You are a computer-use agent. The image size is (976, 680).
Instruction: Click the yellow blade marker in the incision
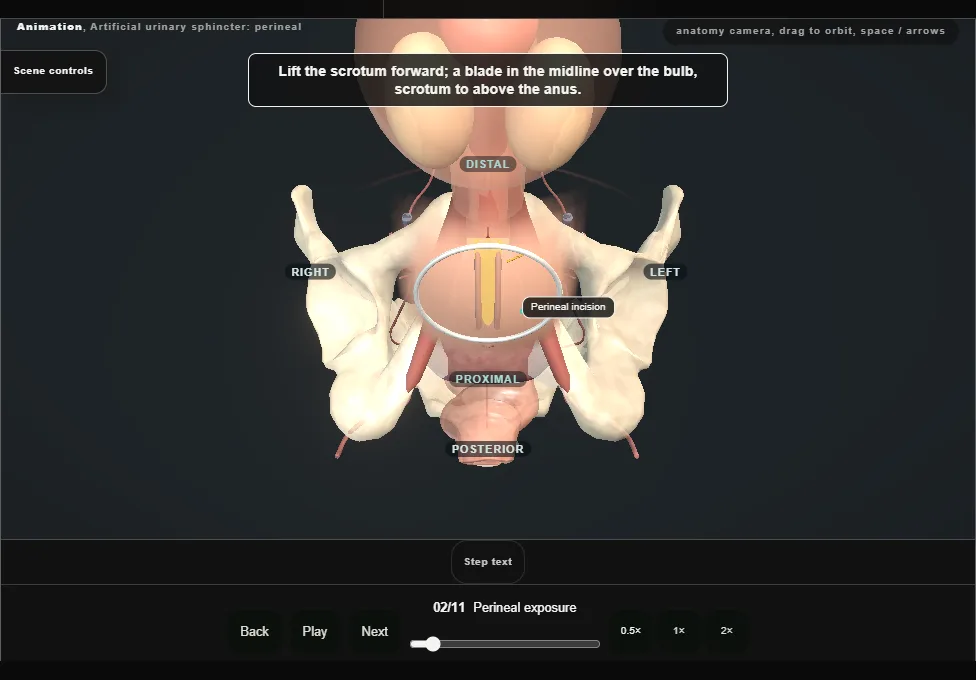[487, 285]
